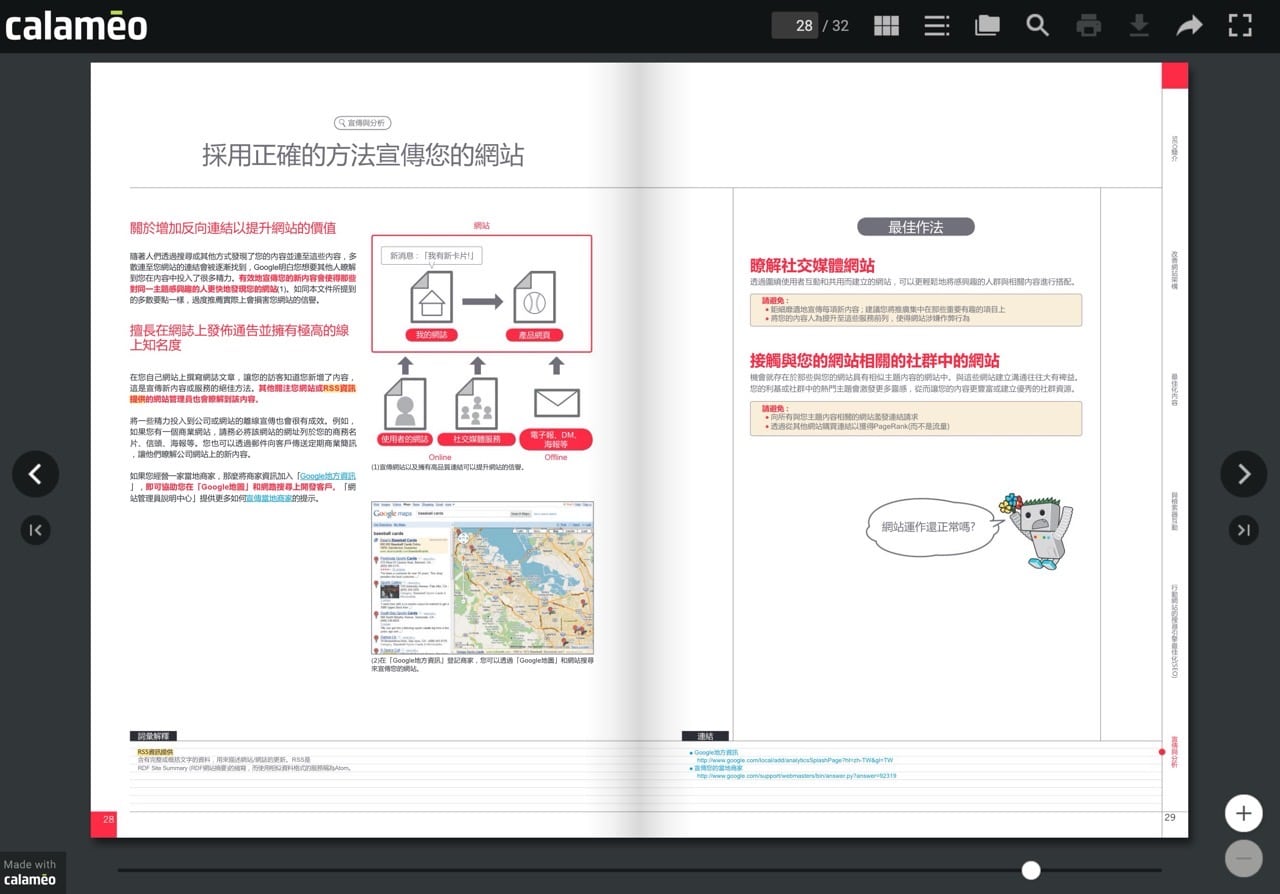The height and width of the screenshot is (894, 1280).
Task: Click the '社交媒體服務' diagram label
Action: tap(477, 439)
